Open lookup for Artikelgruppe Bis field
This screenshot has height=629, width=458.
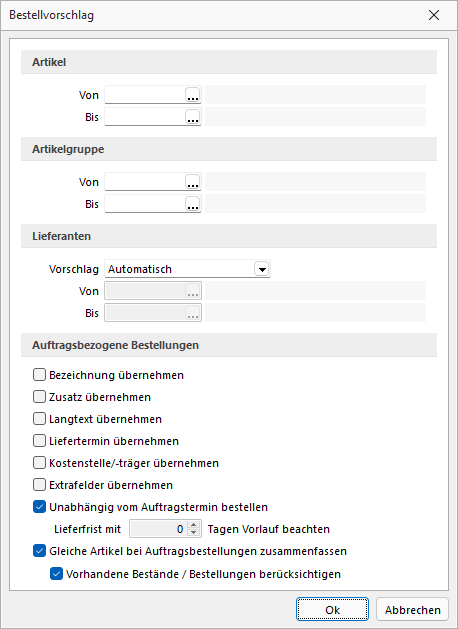(x=193, y=204)
